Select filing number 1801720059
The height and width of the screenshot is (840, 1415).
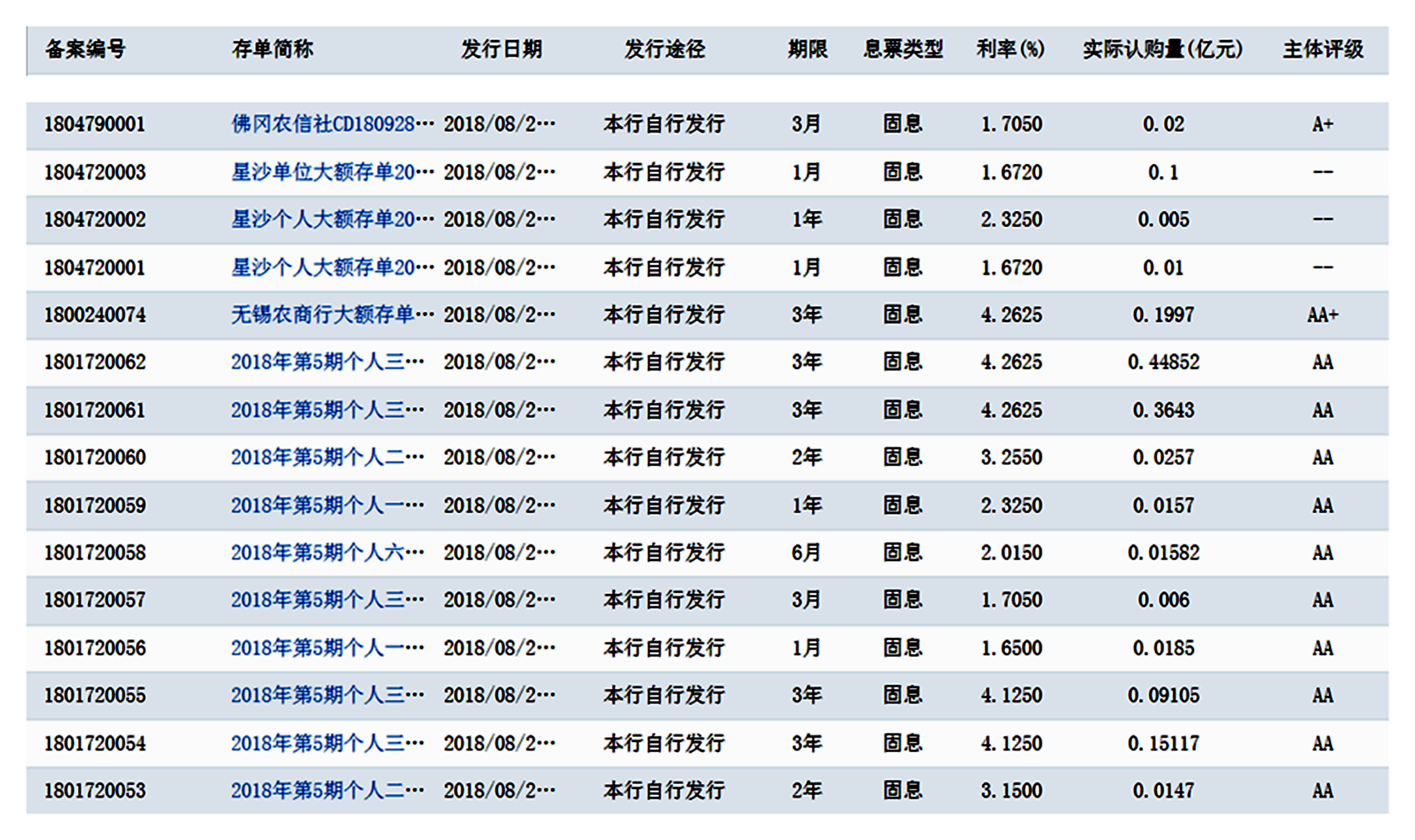pyautogui.click(x=95, y=506)
